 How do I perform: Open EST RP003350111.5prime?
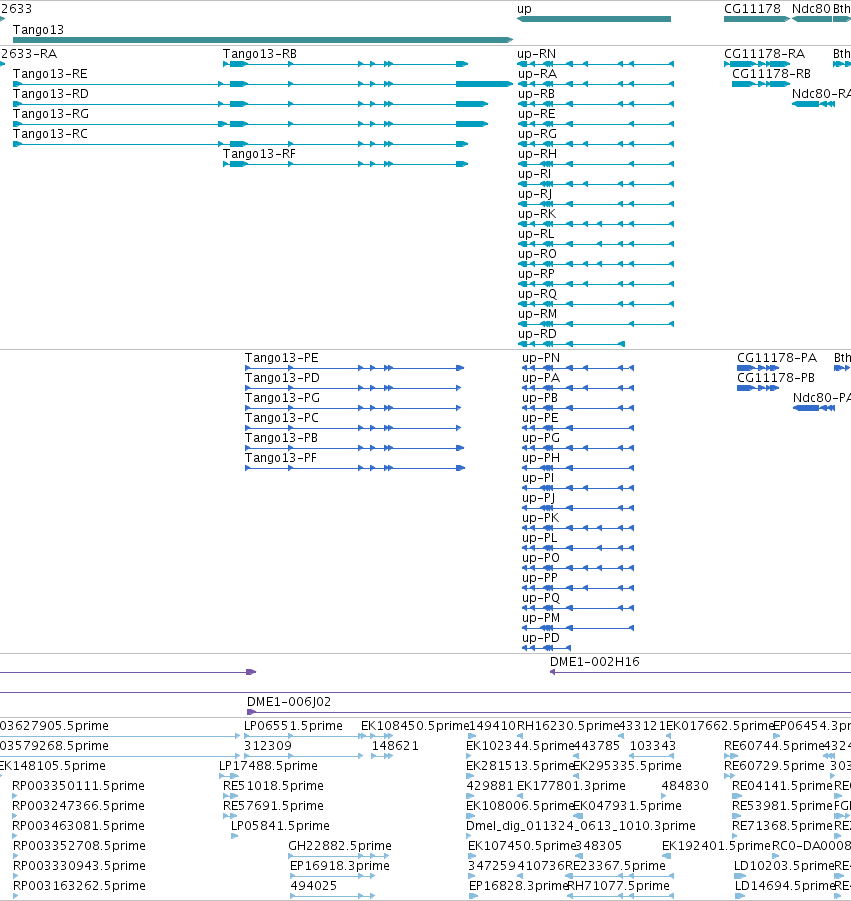coord(79,786)
